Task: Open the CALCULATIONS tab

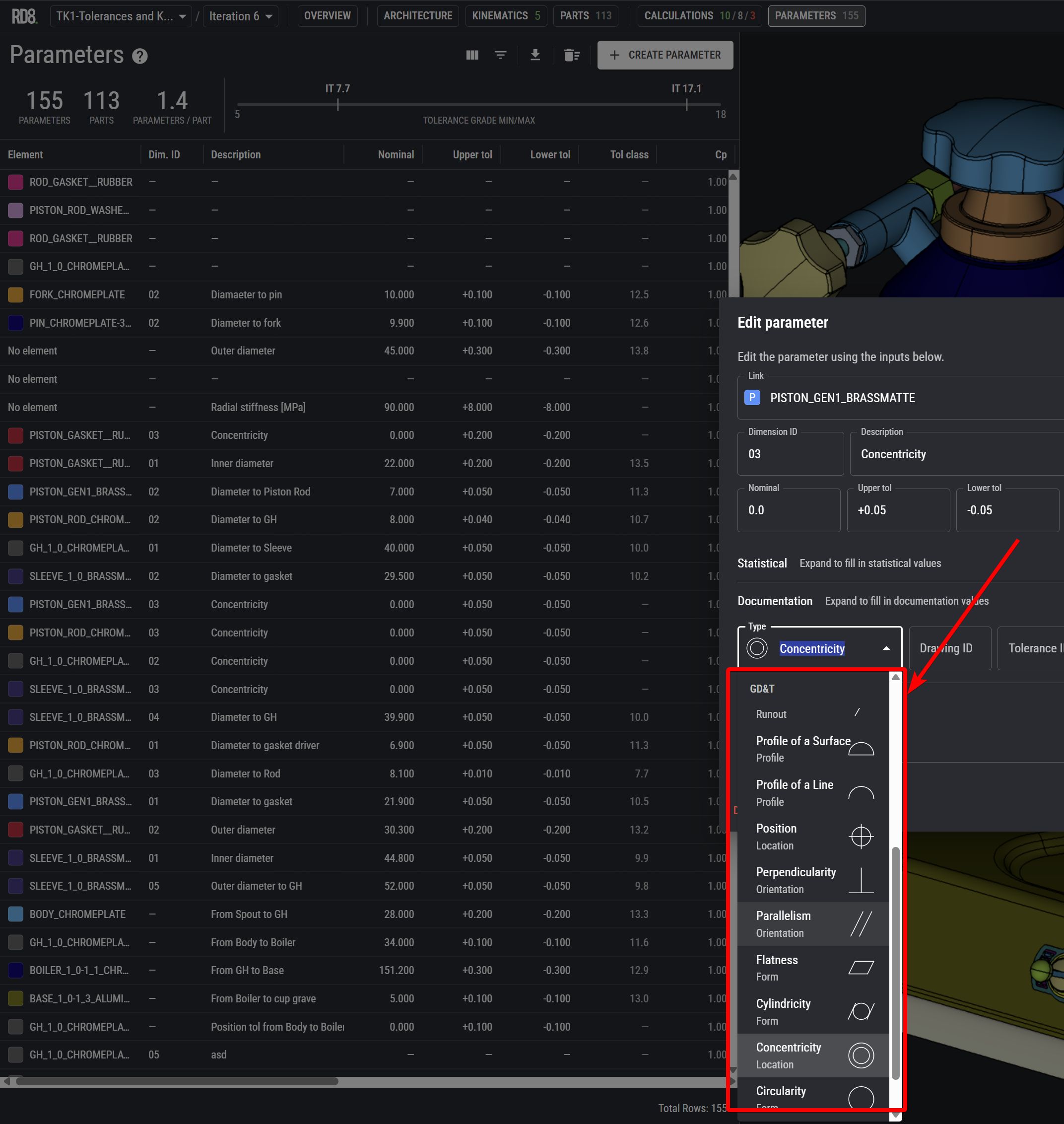Action: [699, 16]
